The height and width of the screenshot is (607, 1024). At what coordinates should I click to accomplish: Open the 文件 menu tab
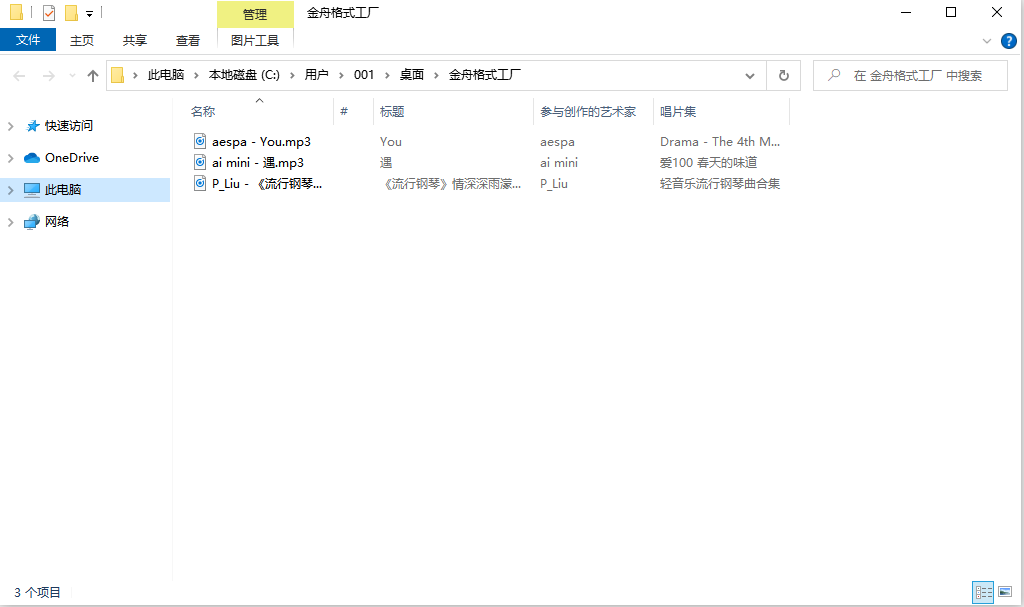[27, 40]
